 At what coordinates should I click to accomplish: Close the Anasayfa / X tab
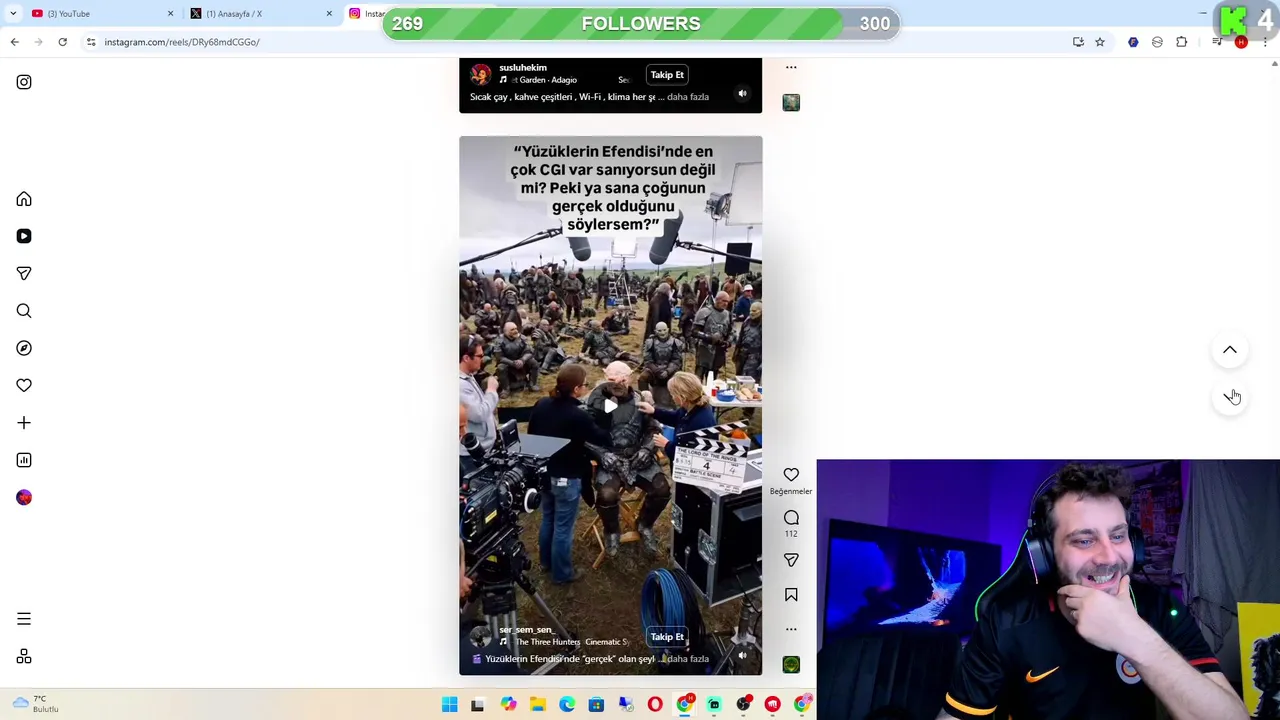coord(329,14)
